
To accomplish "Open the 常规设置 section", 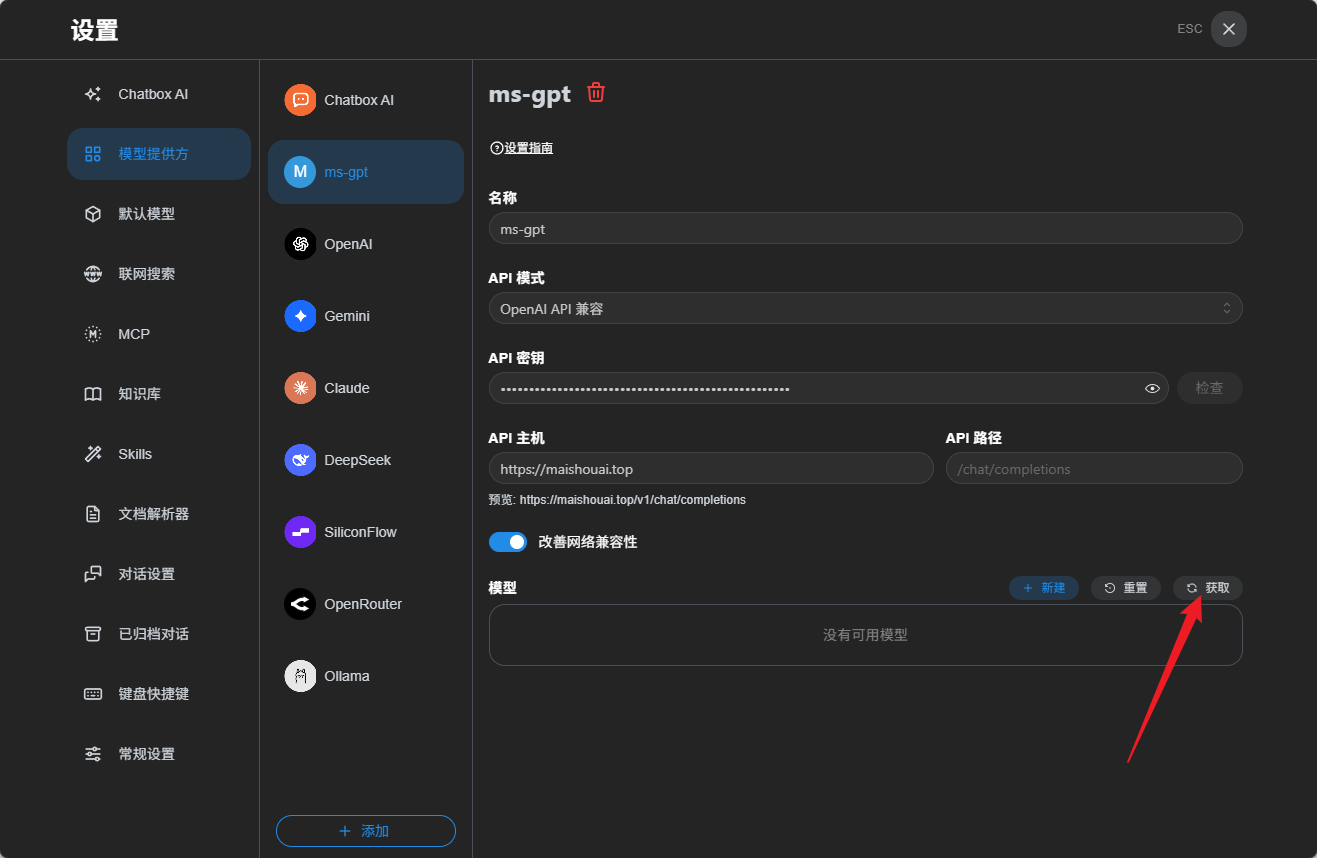I will [159, 754].
